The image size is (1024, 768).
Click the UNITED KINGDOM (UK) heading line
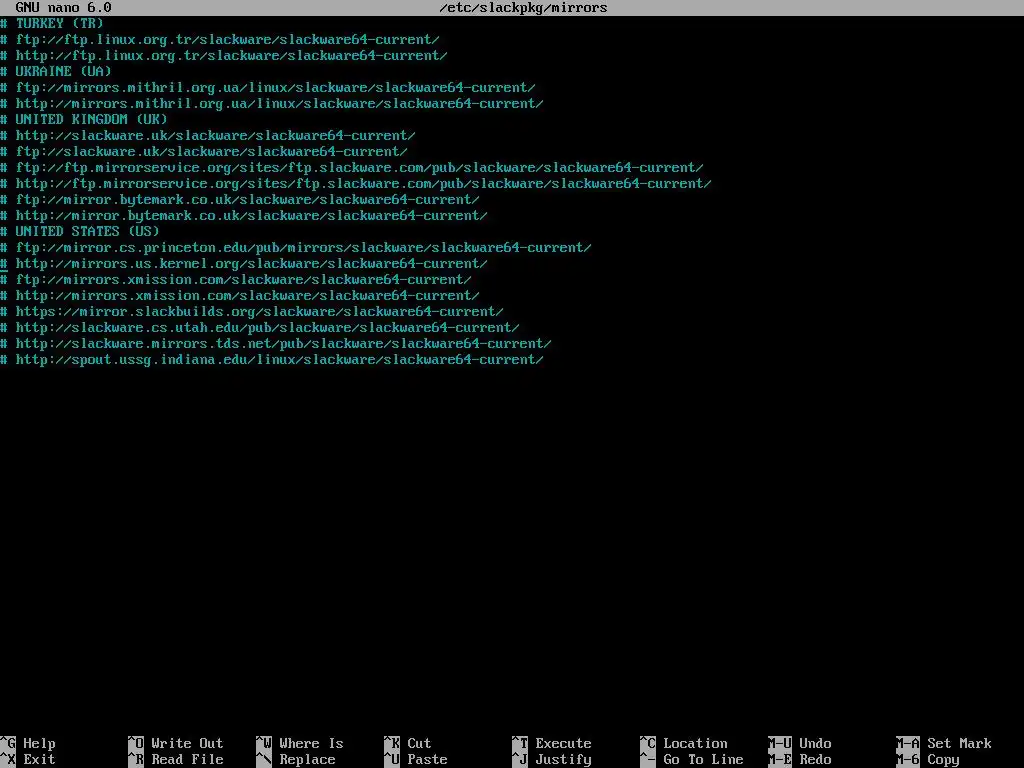point(84,120)
